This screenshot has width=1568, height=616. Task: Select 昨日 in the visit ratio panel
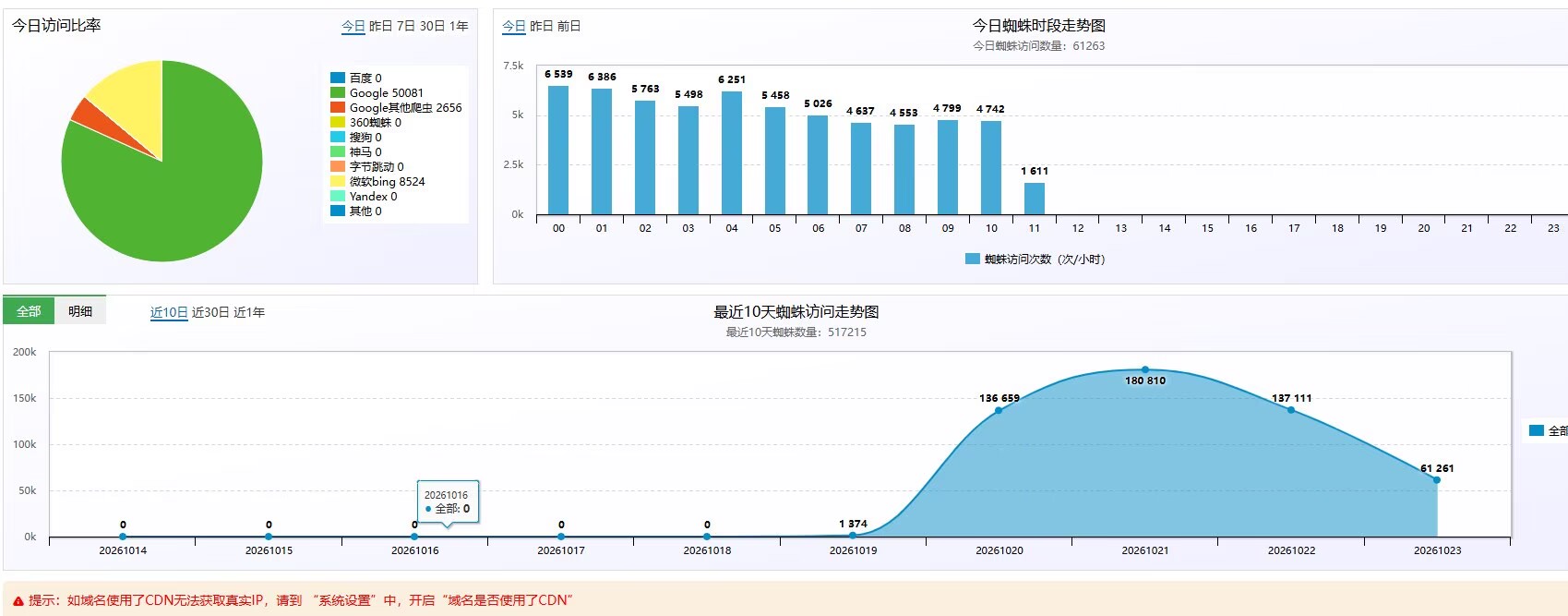coord(381,26)
